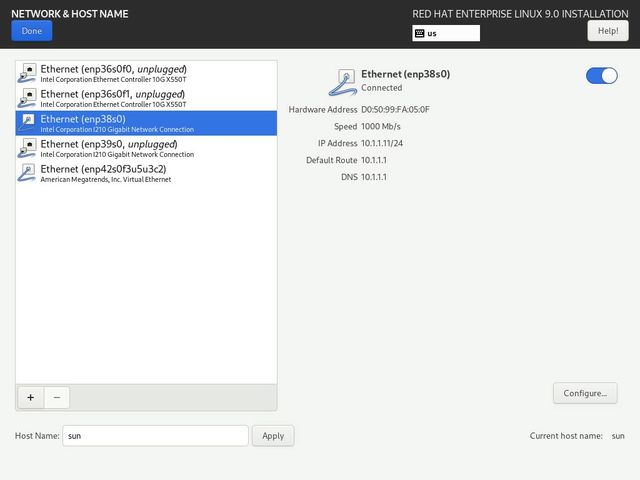Click the speed value 1000 Mb/s
This screenshot has width=640, height=480.
point(381,127)
